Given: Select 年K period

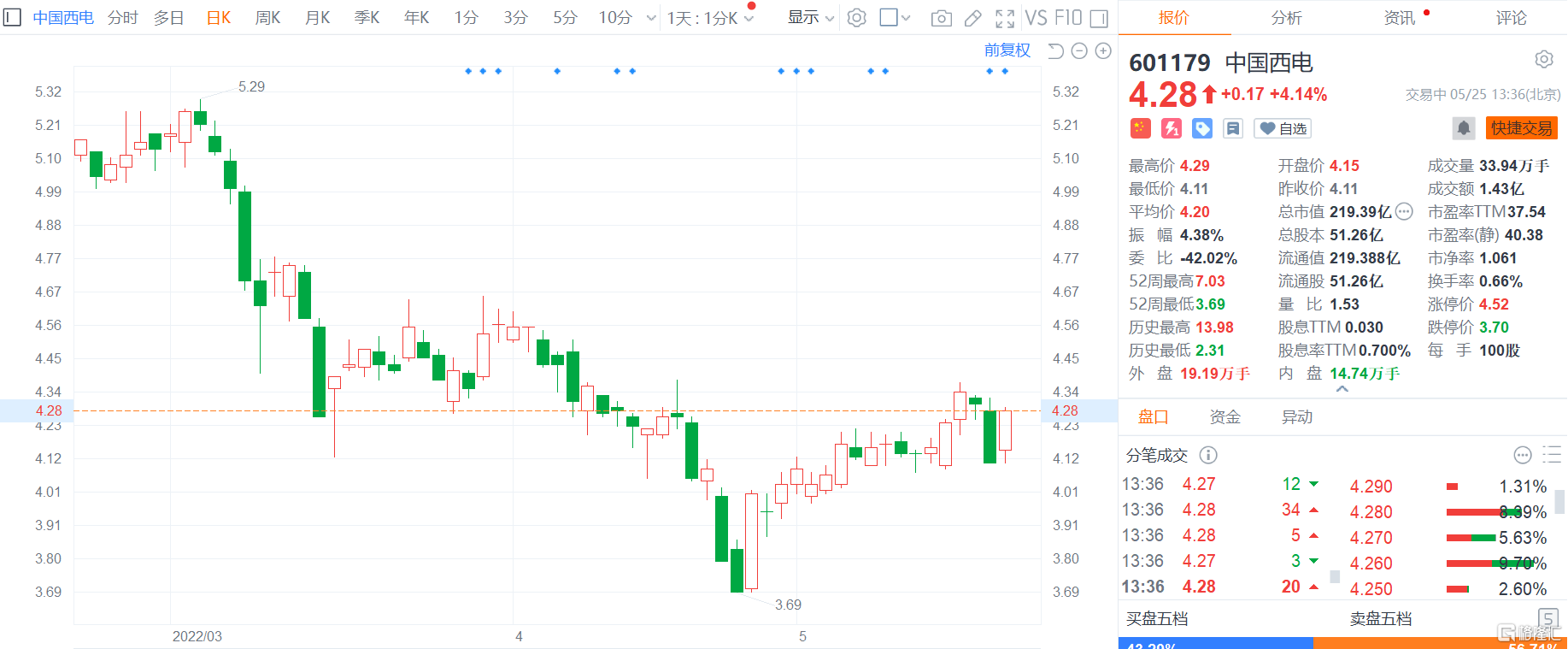Looking at the screenshot, I should [416, 18].
